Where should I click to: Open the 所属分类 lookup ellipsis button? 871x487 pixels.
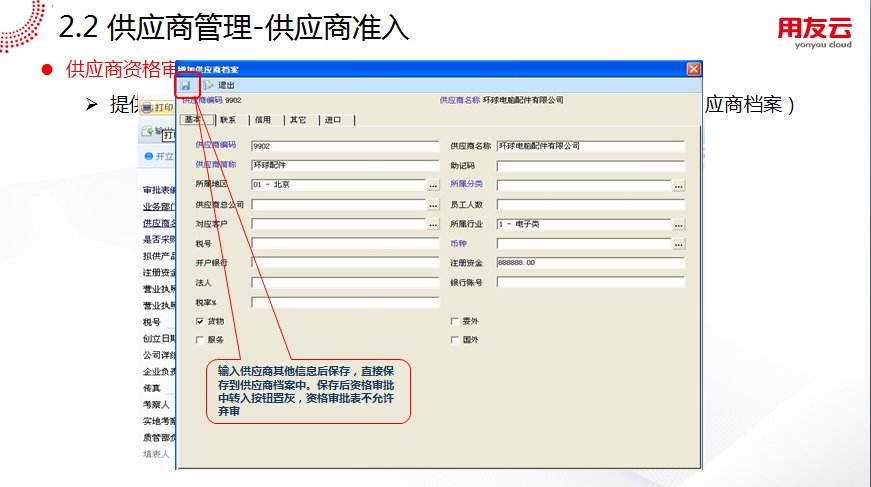coord(678,185)
